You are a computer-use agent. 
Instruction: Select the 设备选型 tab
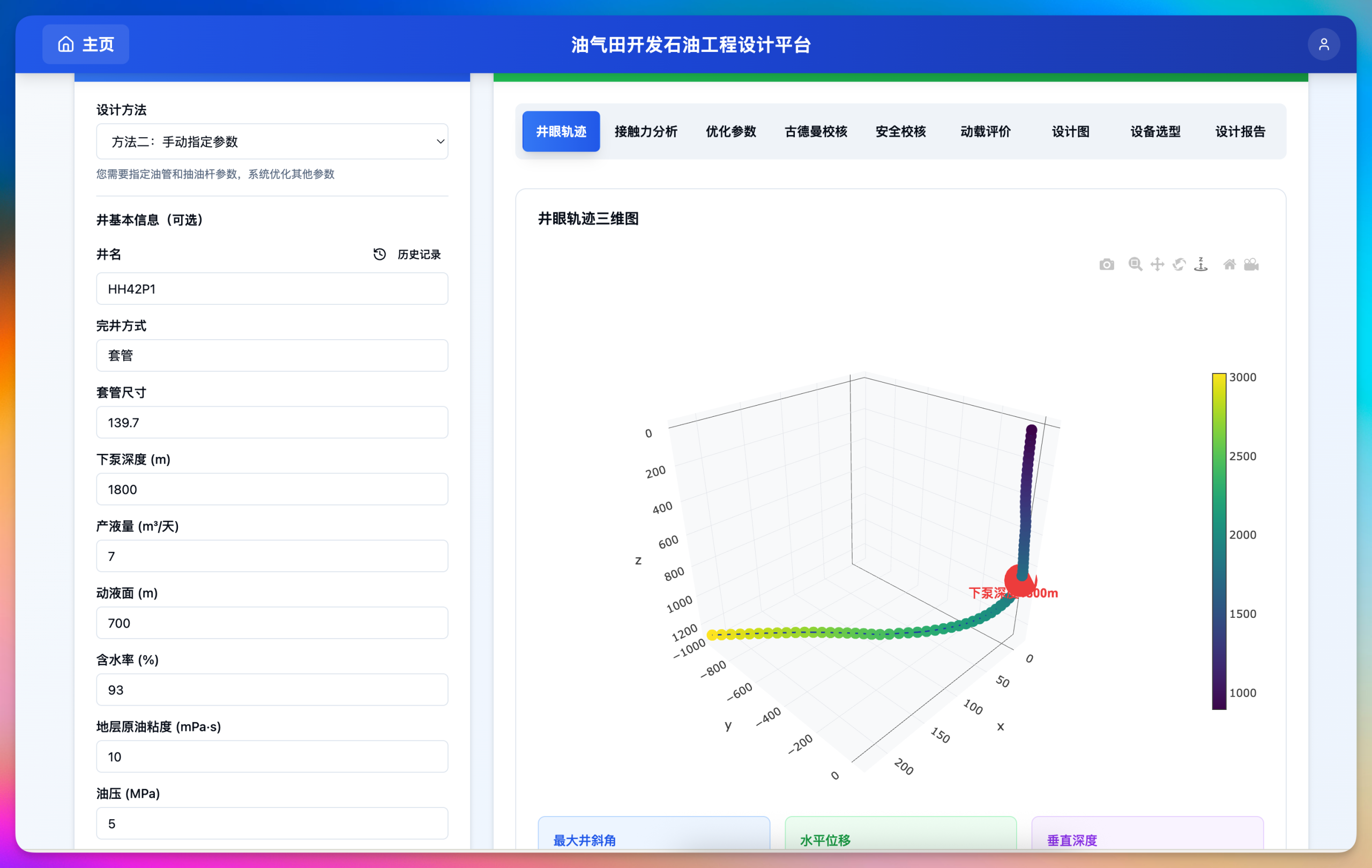tap(1155, 132)
